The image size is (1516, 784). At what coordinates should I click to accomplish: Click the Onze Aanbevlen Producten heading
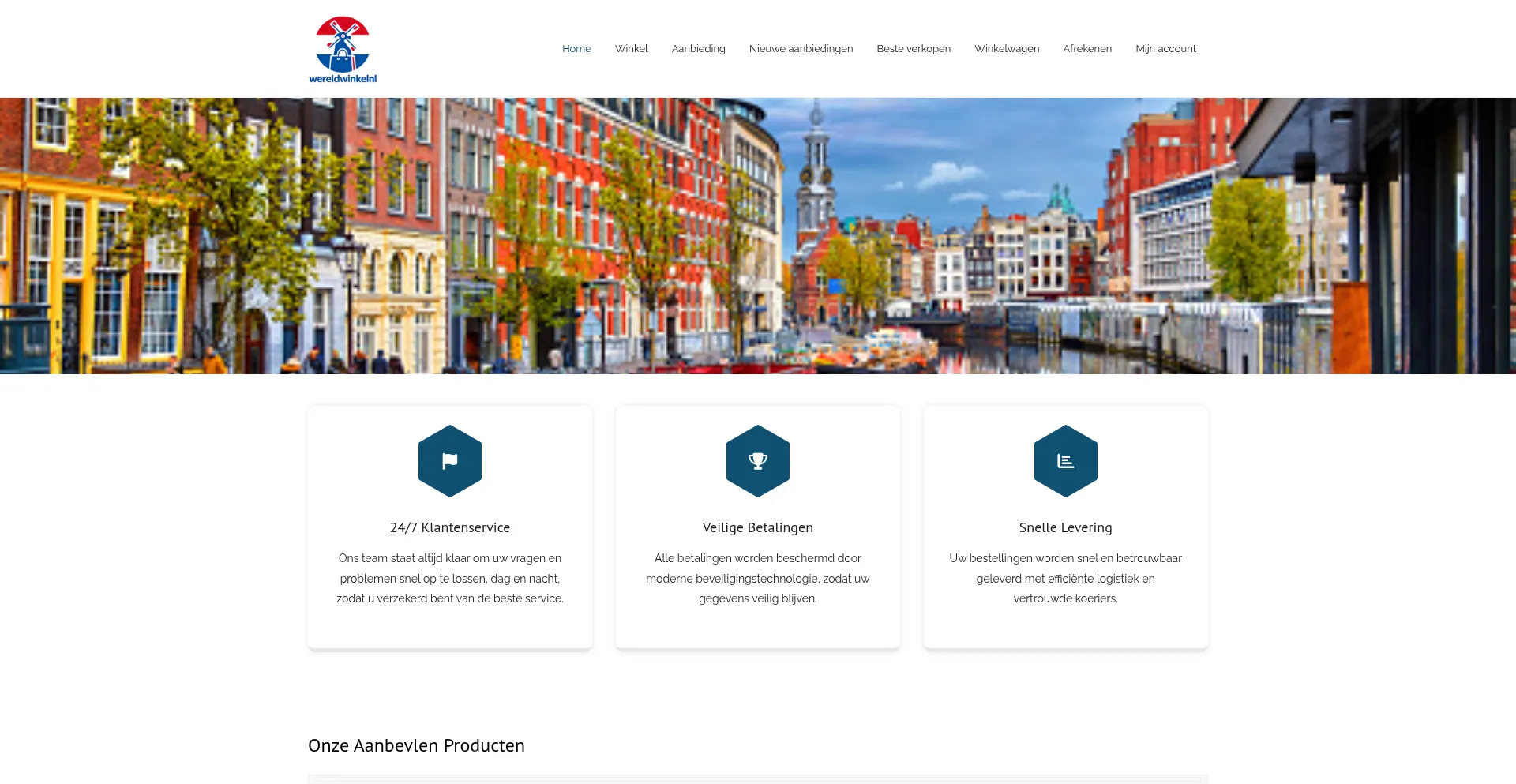coord(416,745)
